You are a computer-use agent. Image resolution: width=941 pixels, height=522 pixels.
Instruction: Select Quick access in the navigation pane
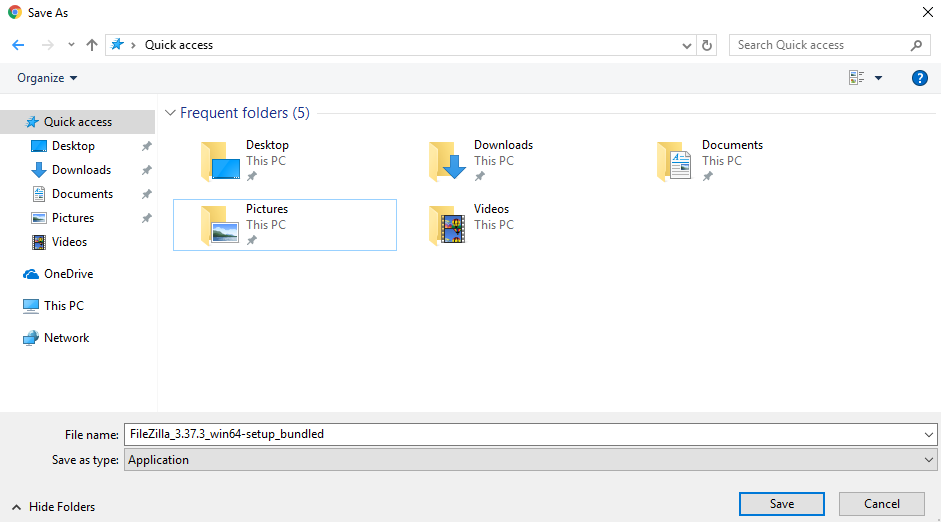[77, 122]
